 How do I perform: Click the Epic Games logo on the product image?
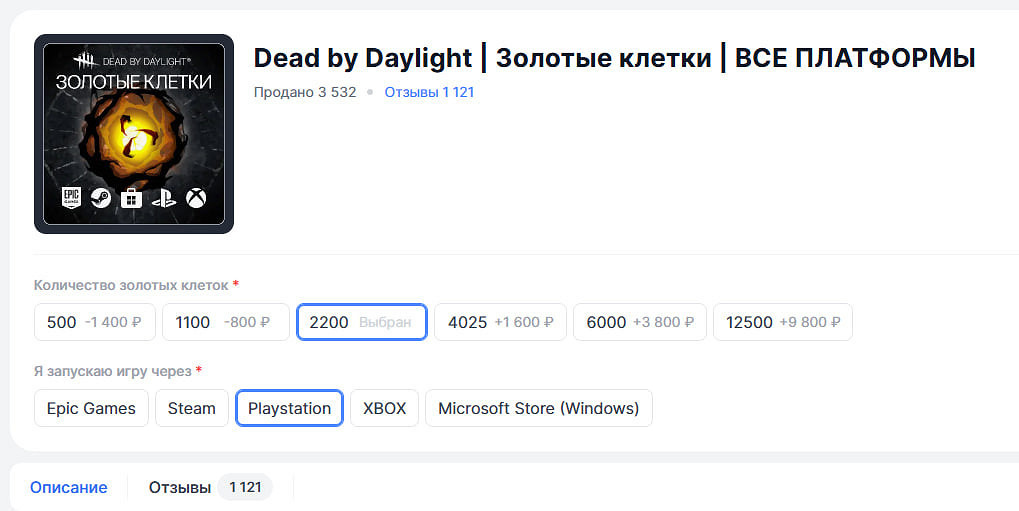point(71,197)
